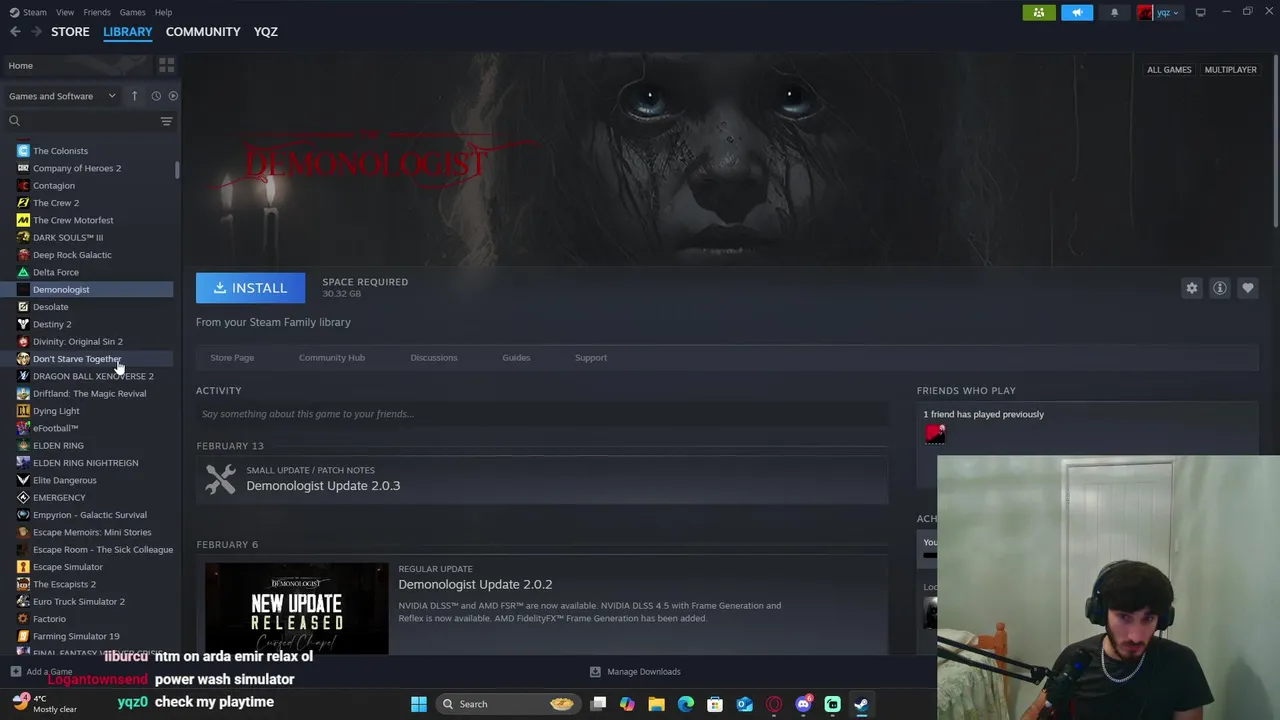Open the Demonologist Store Page link
The height and width of the screenshot is (720, 1280).
tap(232, 358)
